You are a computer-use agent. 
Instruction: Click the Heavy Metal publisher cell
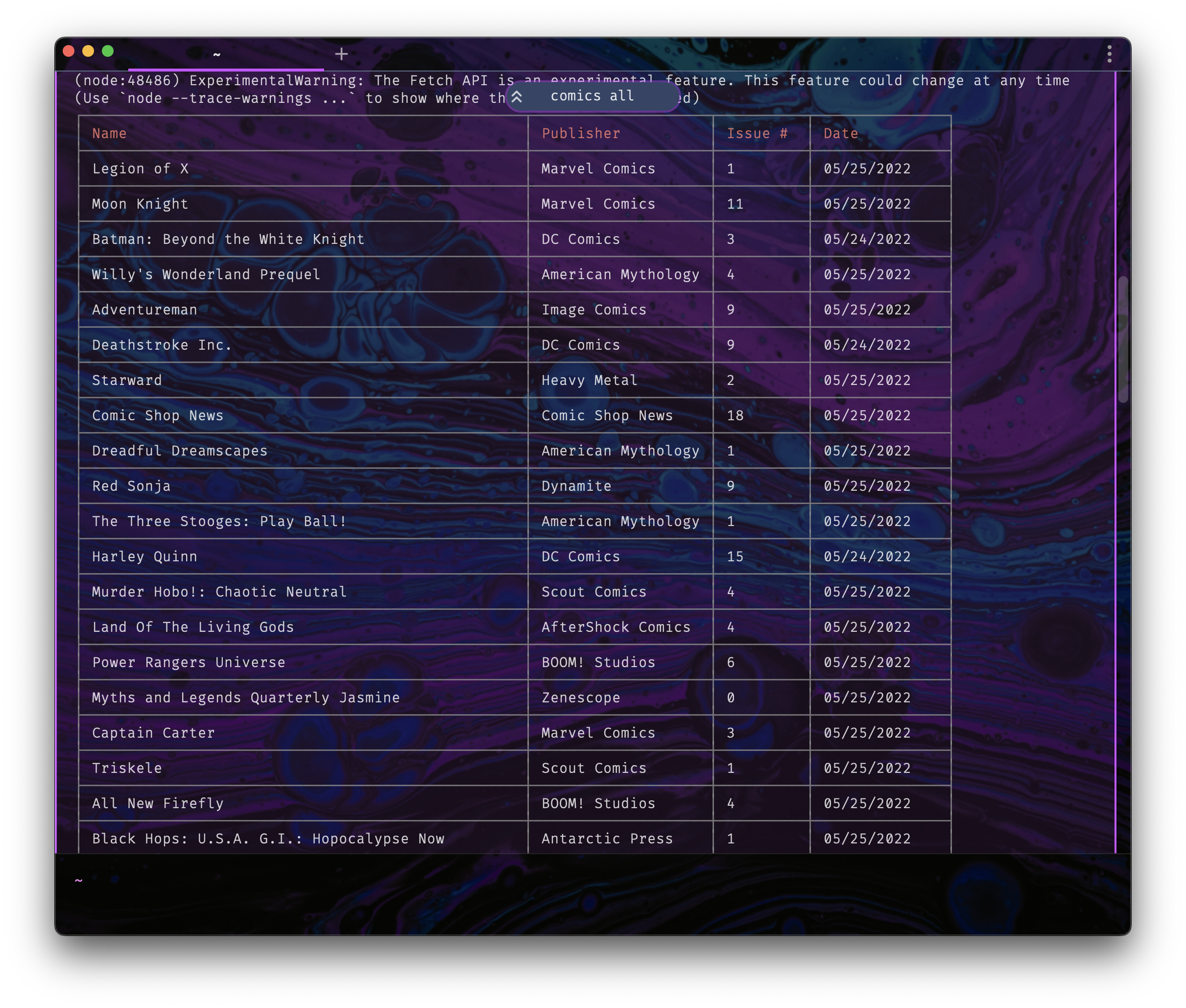point(589,381)
